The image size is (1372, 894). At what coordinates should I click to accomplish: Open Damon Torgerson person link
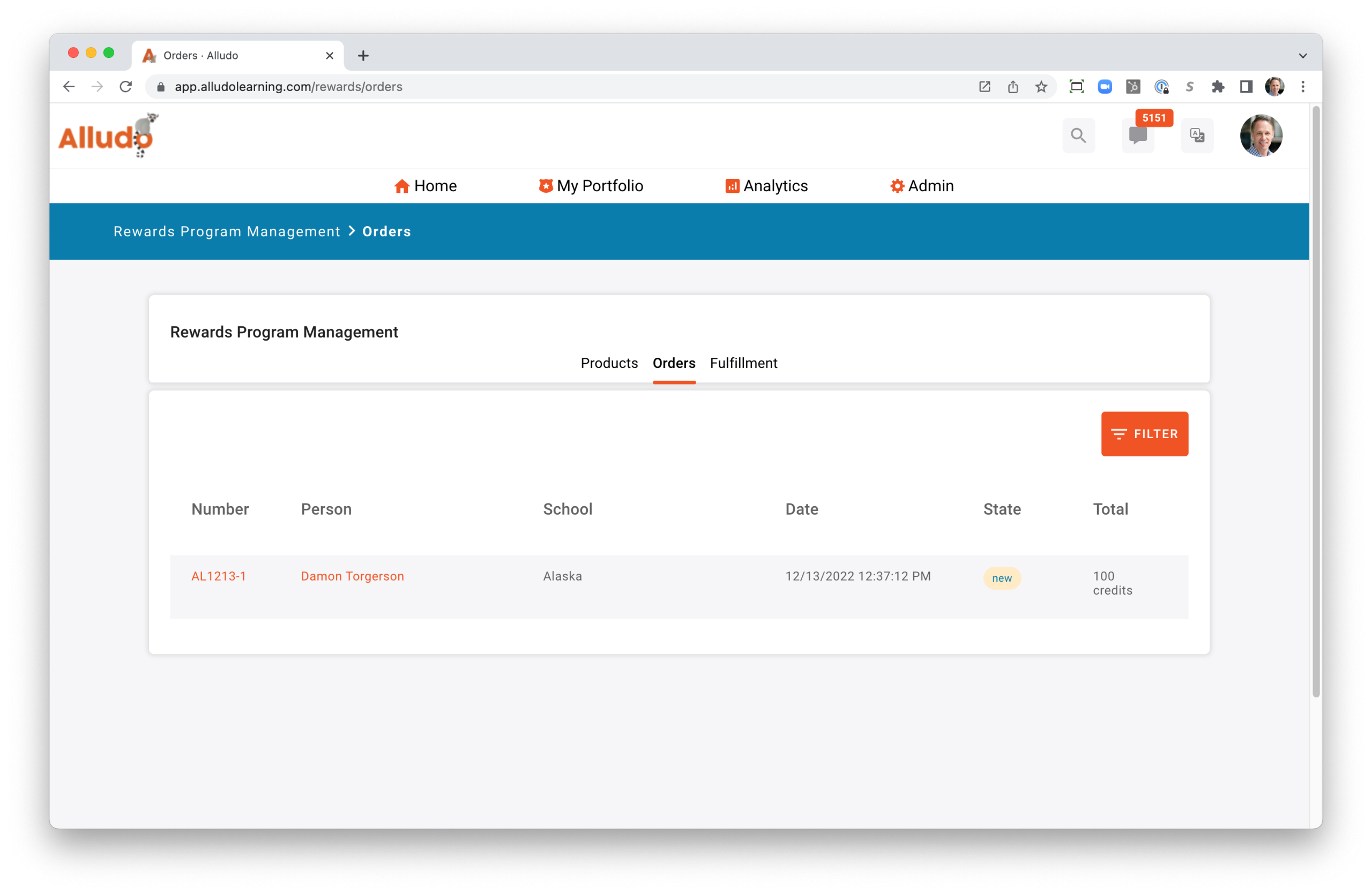click(x=352, y=576)
